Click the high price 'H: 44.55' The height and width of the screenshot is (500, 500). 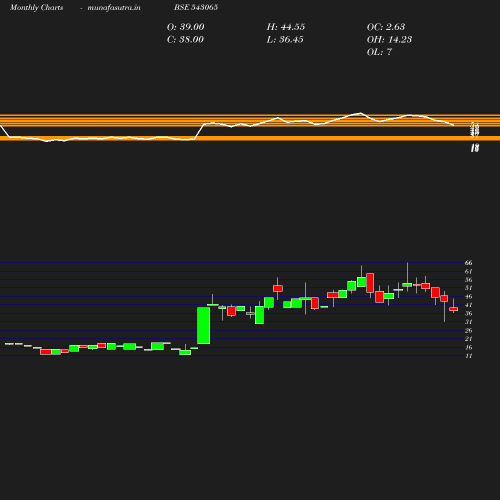click(286, 27)
